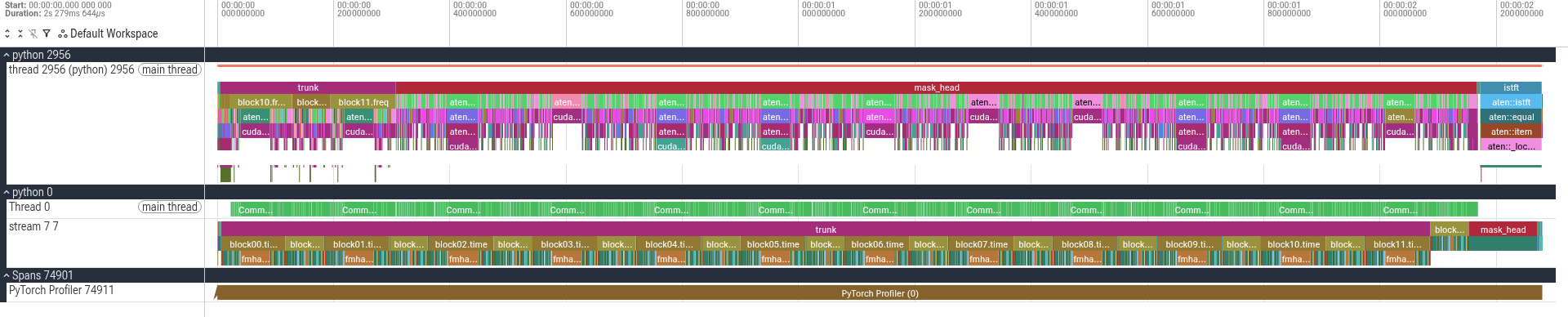Select the long trunk slice in stream 7
1568x317 pixels.
[826, 230]
